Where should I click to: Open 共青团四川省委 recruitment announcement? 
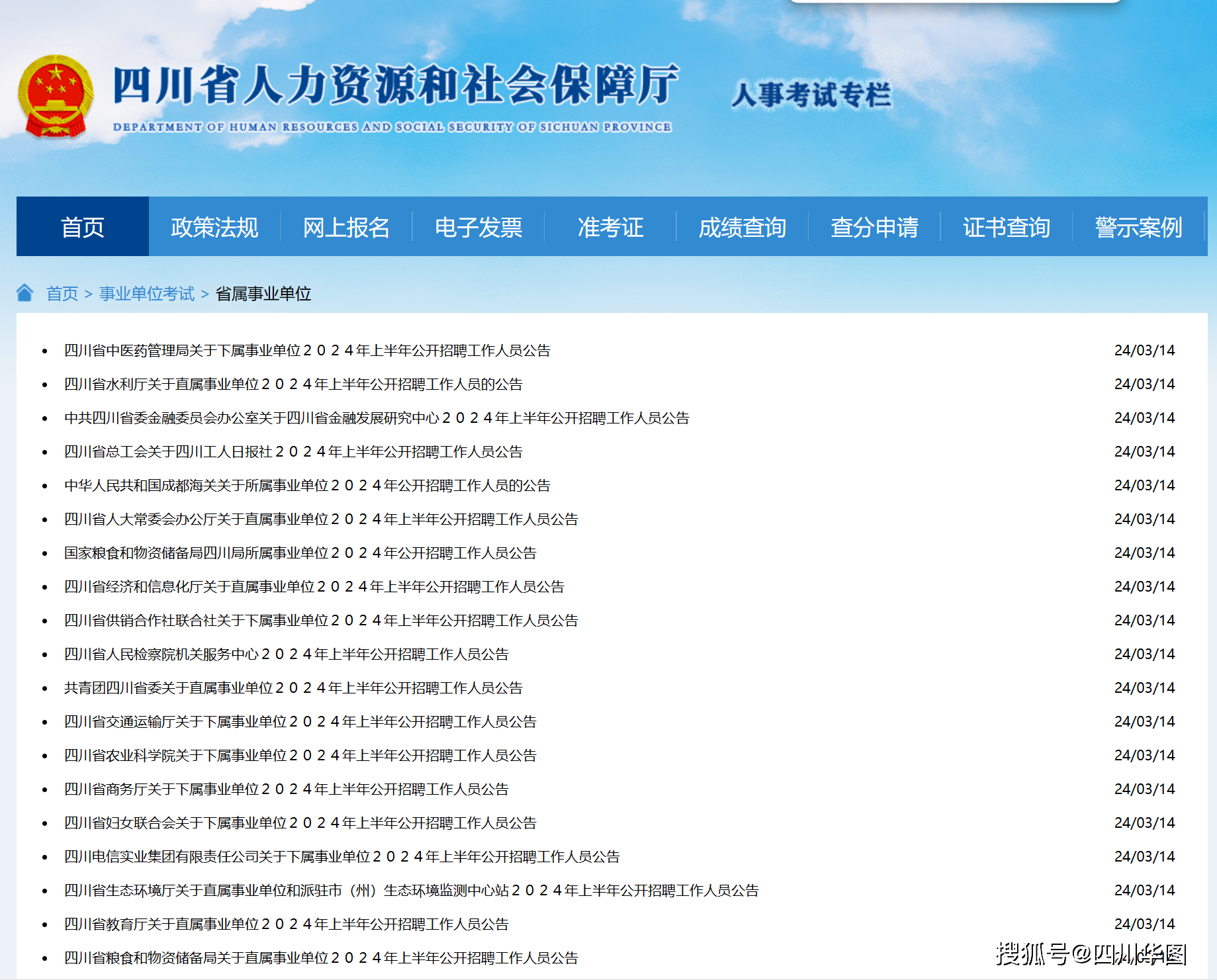(x=293, y=688)
